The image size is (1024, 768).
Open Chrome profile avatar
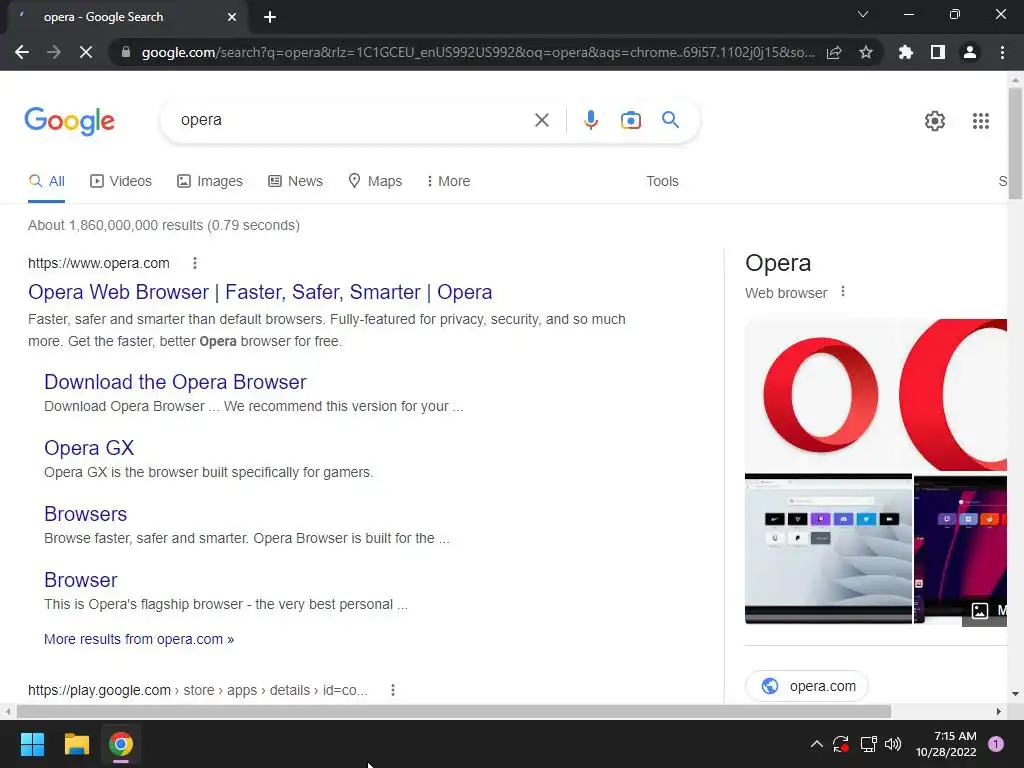pyautogui.click(x=970, y=52)
